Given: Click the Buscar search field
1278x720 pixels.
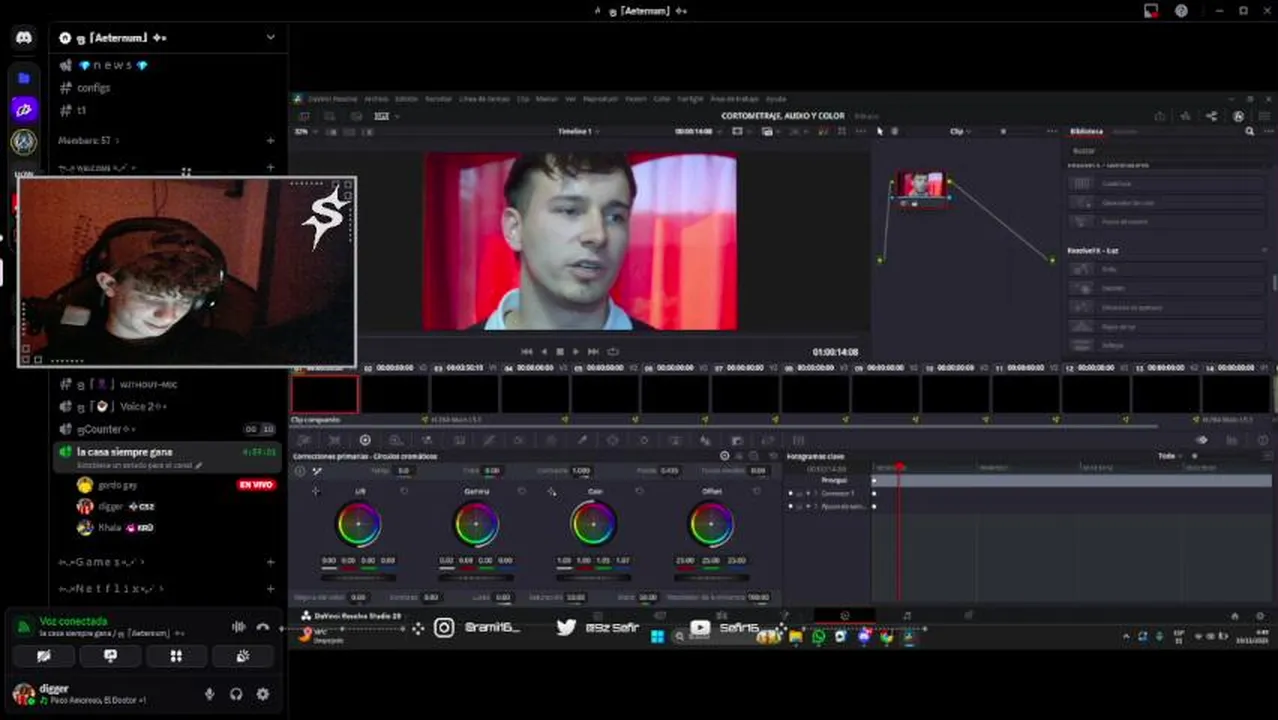Looking at the screenshot, I should 1165,151.
